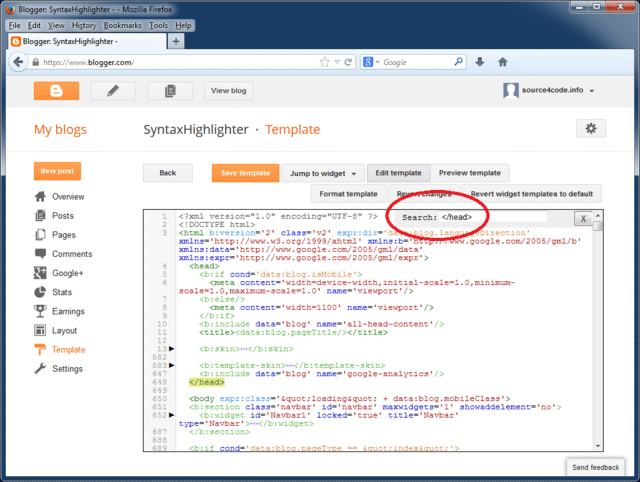Screen dimensions: 640x482
Task: Open the Edit menu
Action: tap(34, 25)
